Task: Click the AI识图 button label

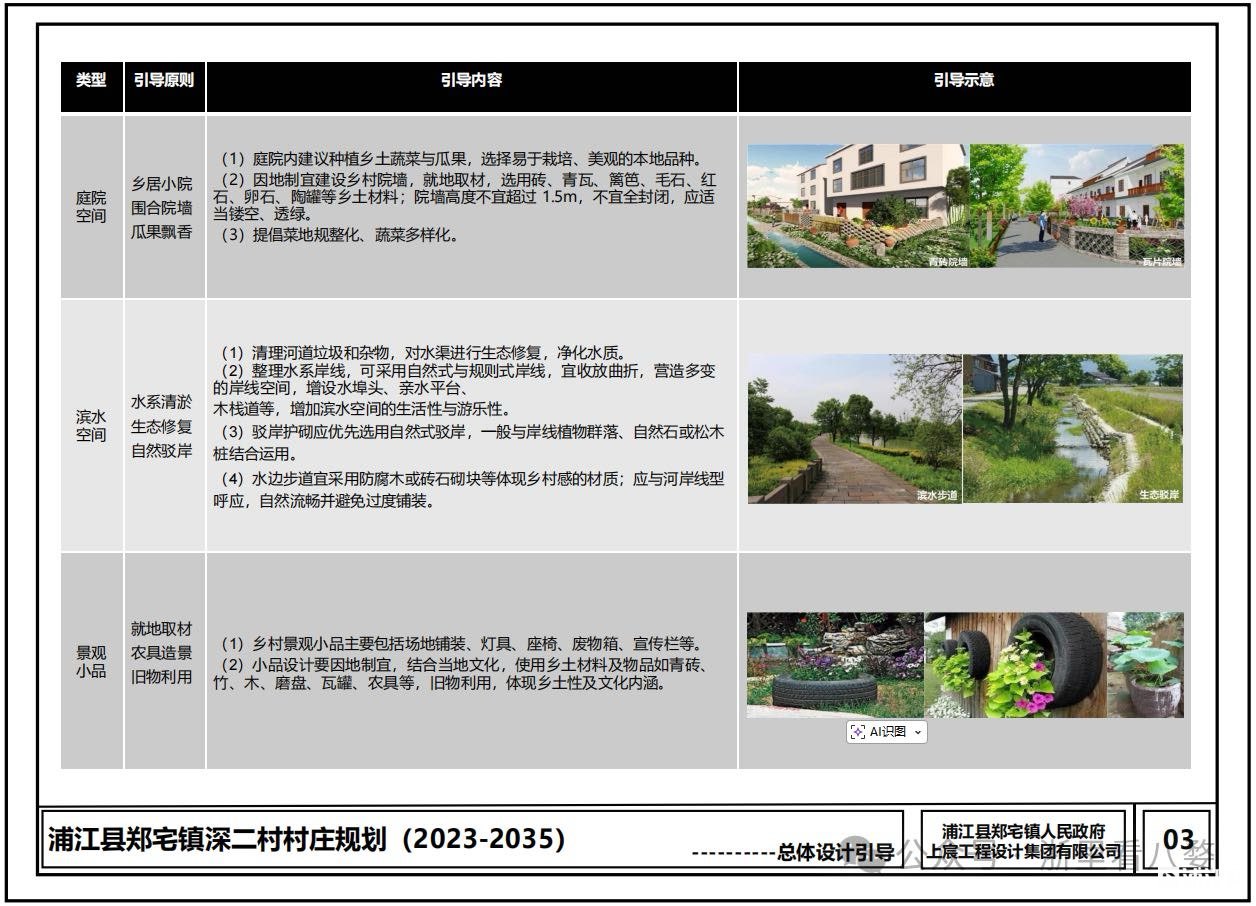Action: [888, 732]
